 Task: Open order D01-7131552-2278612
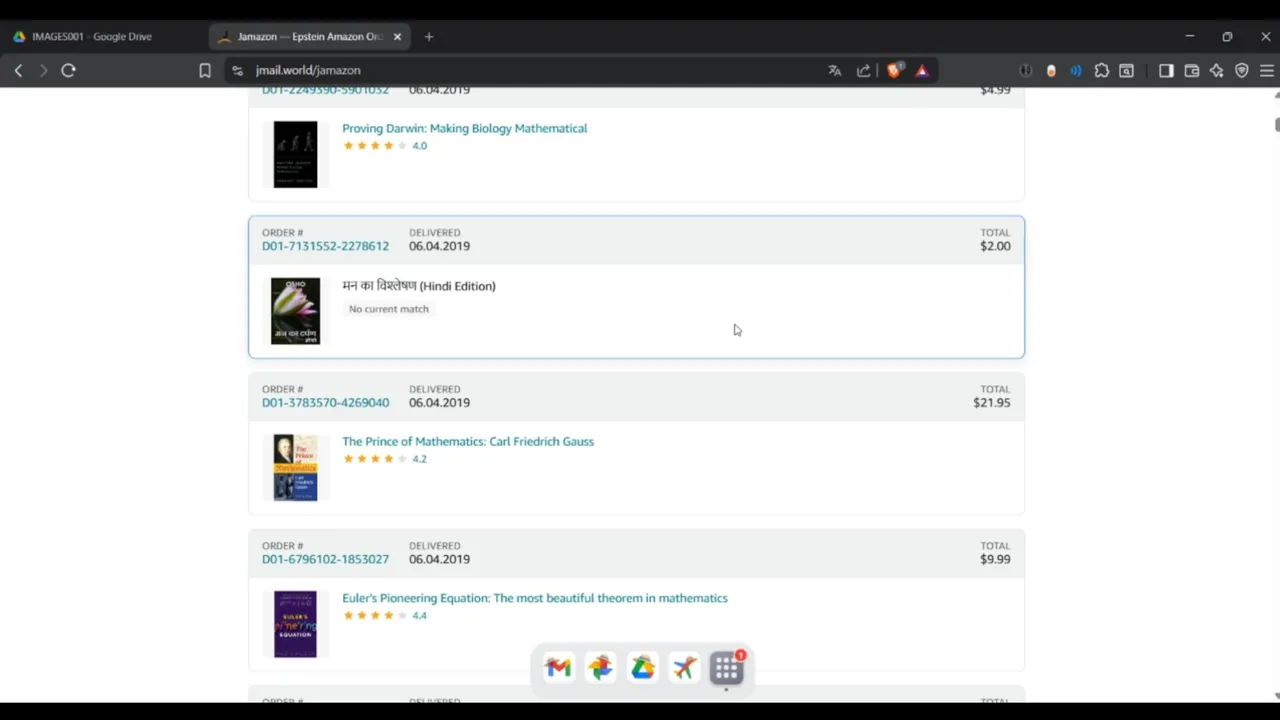pyautogui.click(x=325, y=246)
